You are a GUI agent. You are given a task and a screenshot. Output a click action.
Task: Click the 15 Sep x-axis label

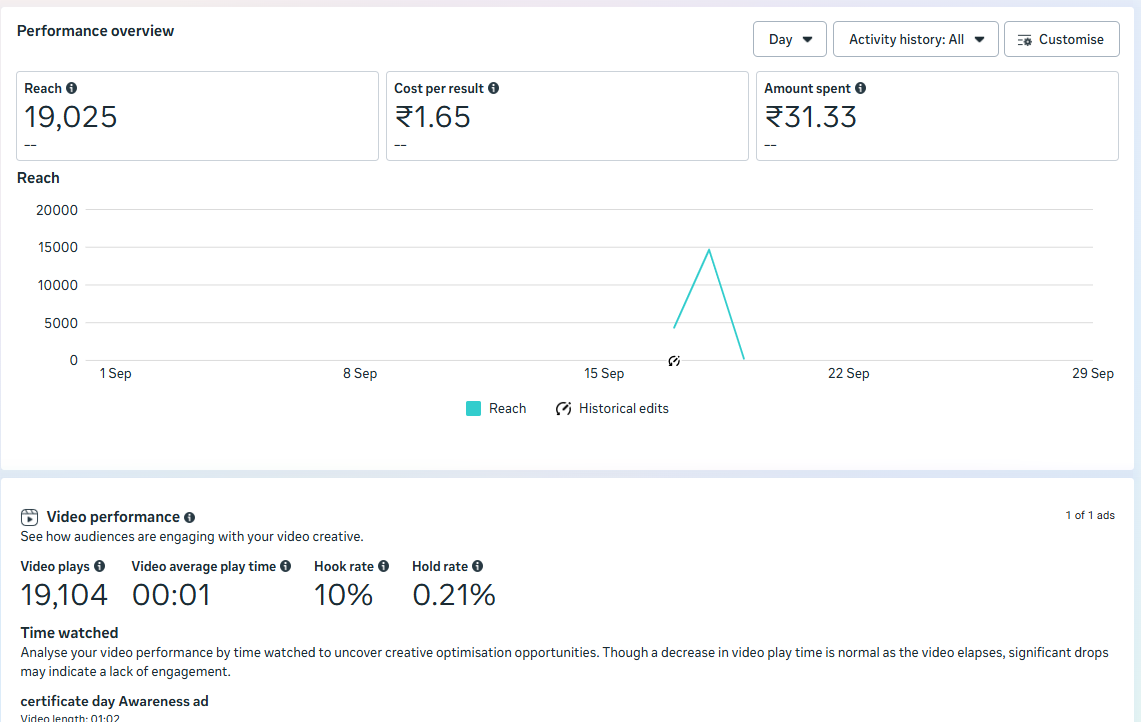pos(604,373)
